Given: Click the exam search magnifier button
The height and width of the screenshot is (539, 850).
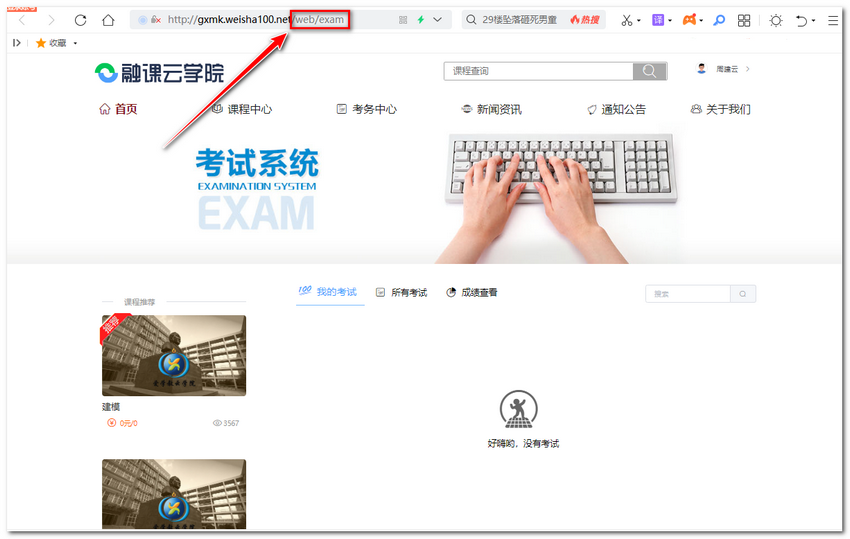Looking at the screenshot, I should tap(743, 294).
